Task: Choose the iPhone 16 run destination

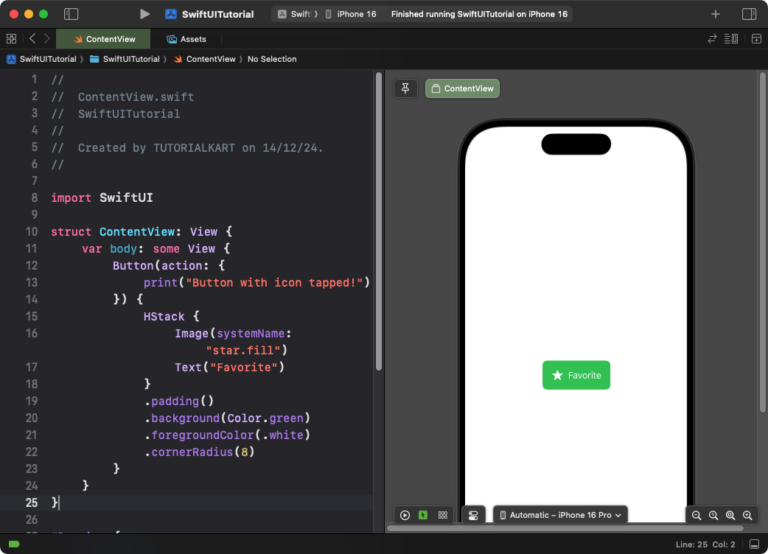Action: [x=351, y=14]
